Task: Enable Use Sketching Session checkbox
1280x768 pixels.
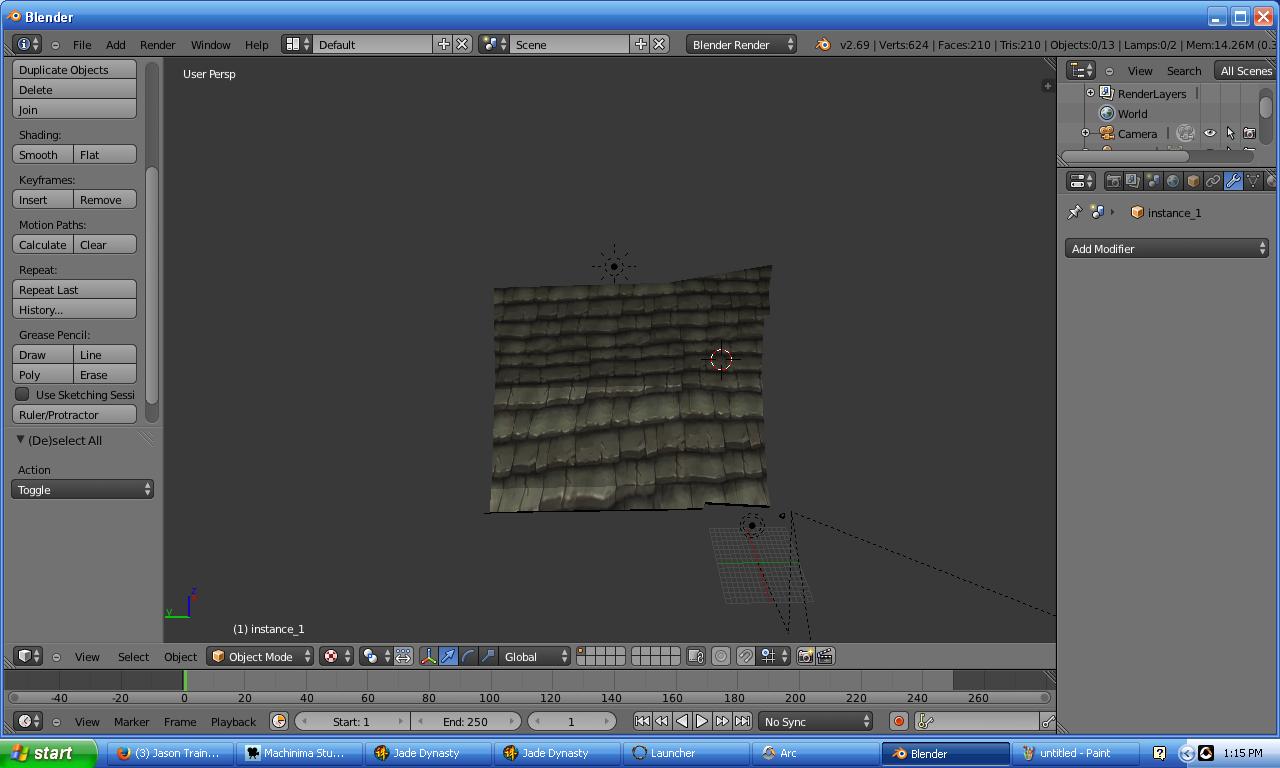Action: pos(22,394)
